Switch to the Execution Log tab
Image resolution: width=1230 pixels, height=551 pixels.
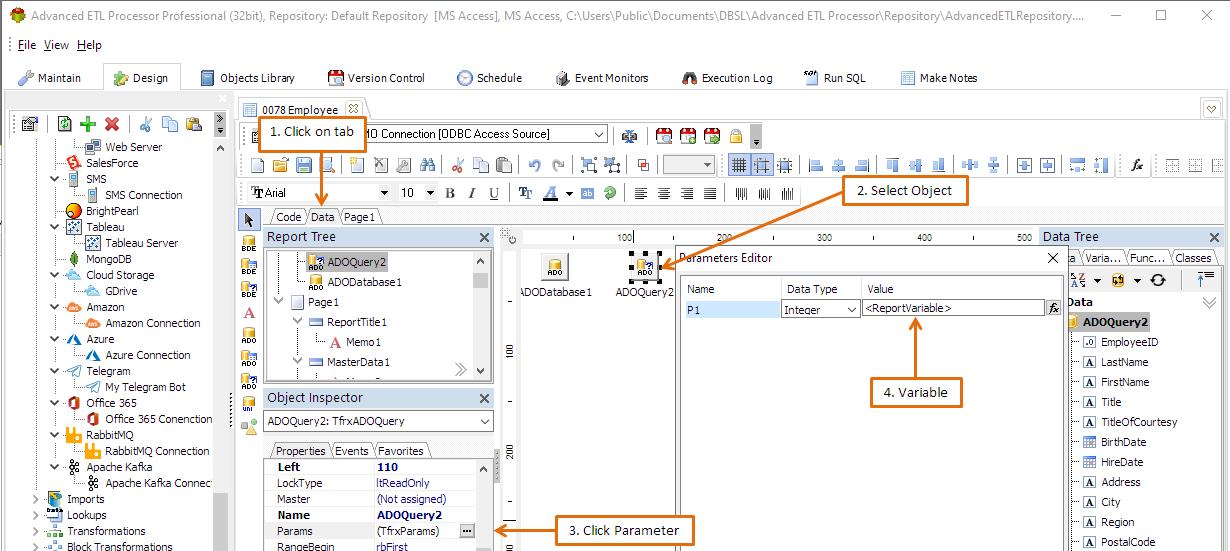point(727,78)
